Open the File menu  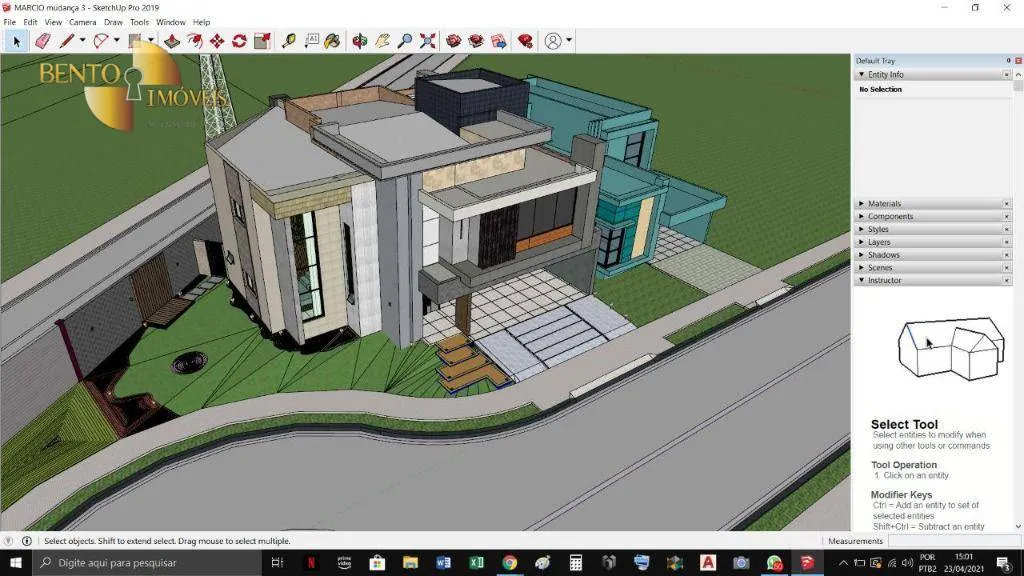coord(10,22)
